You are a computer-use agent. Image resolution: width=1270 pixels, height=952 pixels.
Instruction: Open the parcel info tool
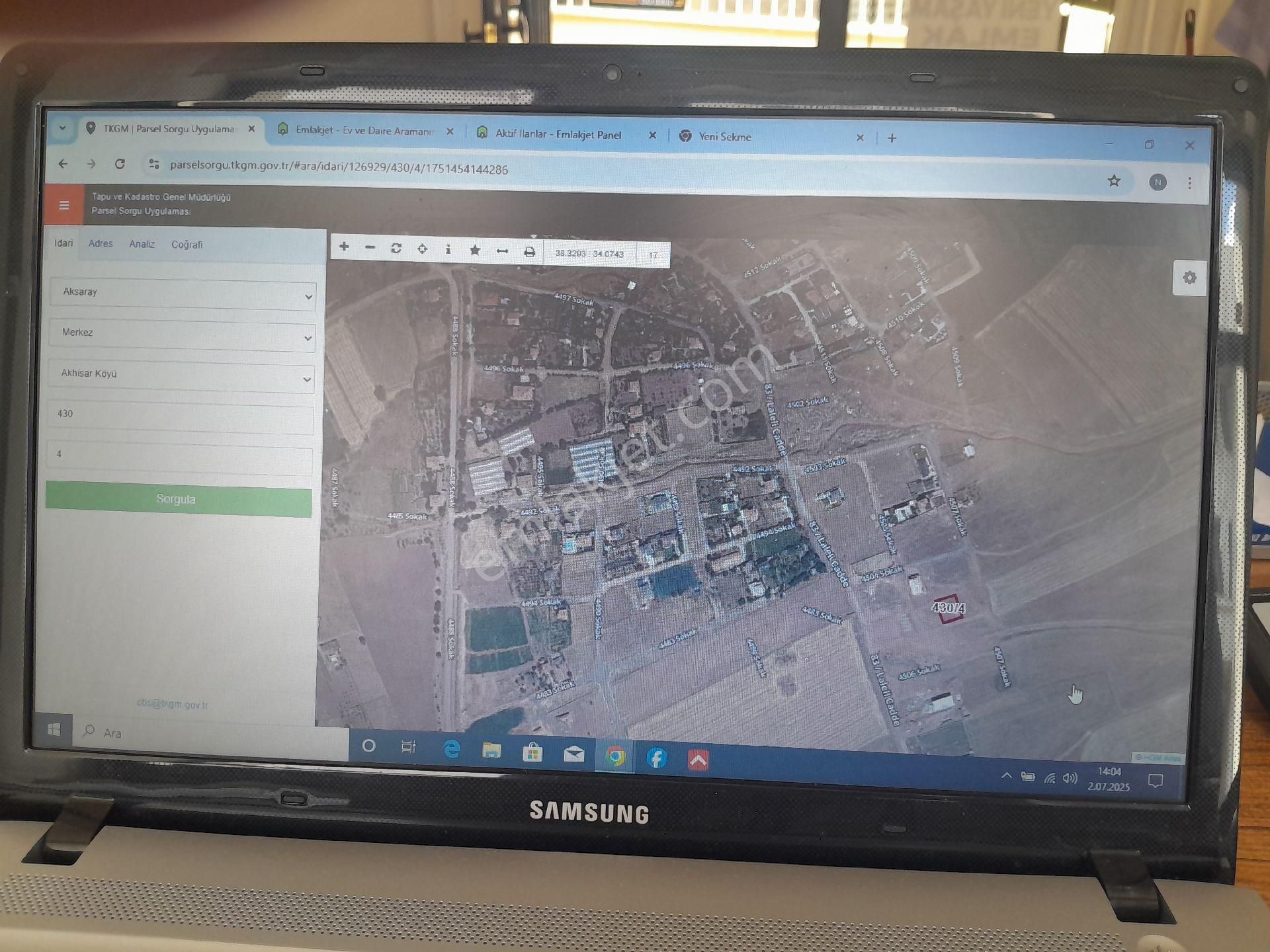[x=448, y=249]
